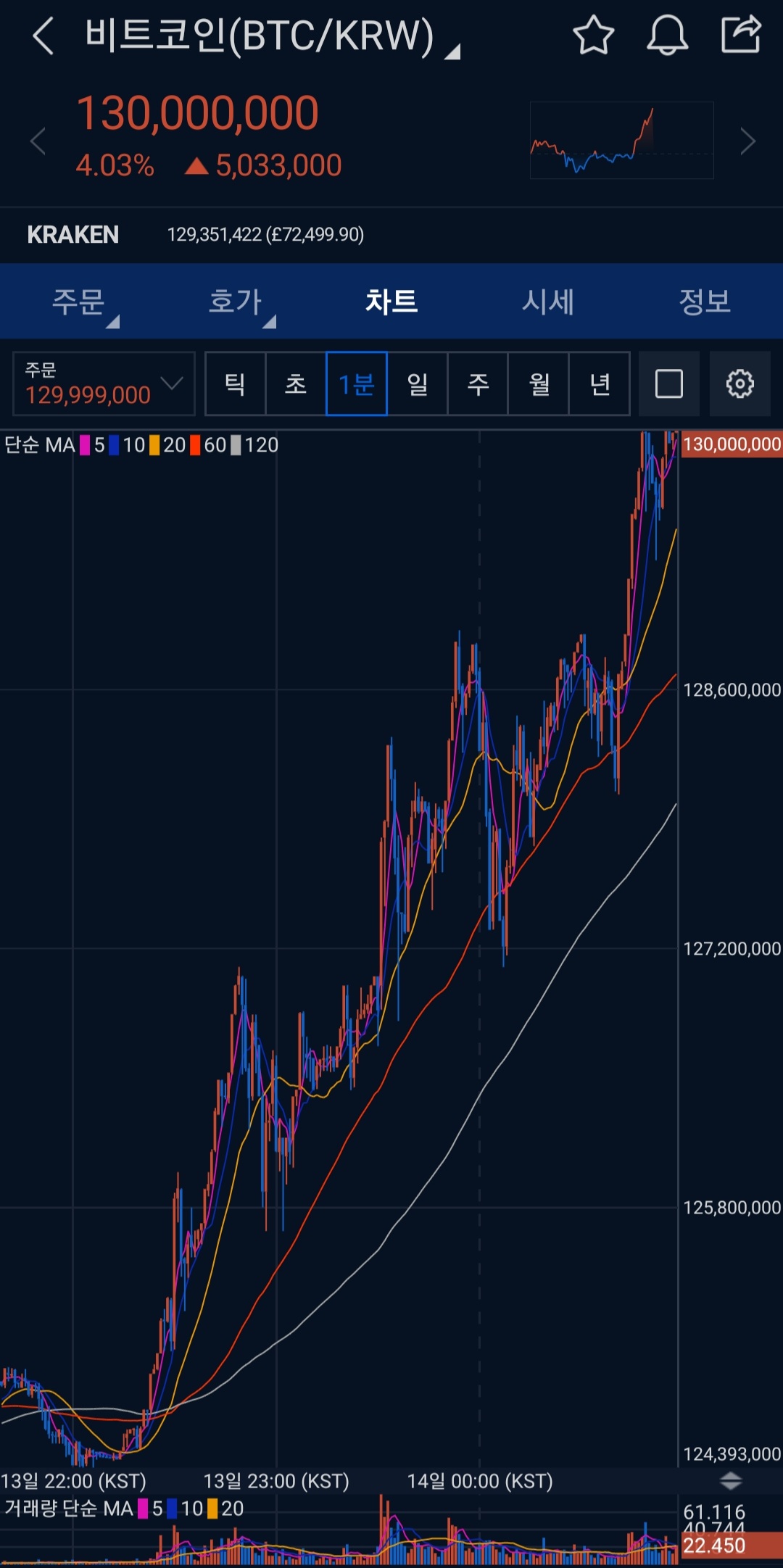
Task: Tap the 124,393,000 axis label
Action: coord(732,1453)
